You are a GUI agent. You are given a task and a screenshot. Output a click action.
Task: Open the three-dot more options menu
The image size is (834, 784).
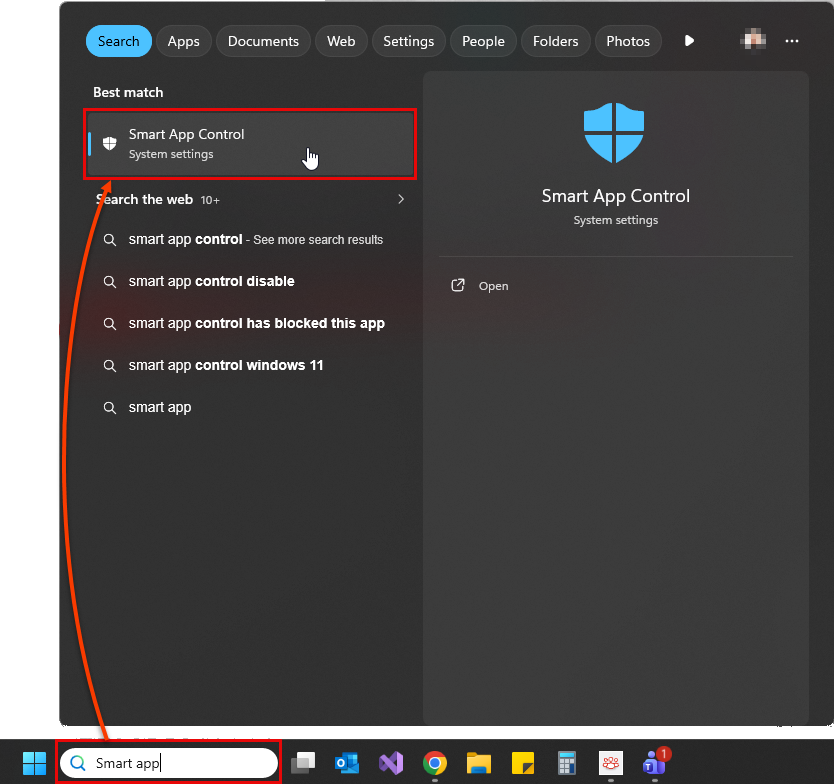(x=792, y=41)
